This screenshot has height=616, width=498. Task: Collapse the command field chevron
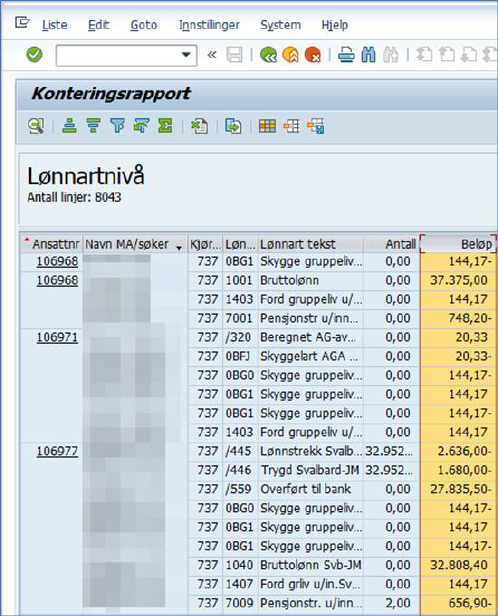pyautogui.click(x=212, y=55)
